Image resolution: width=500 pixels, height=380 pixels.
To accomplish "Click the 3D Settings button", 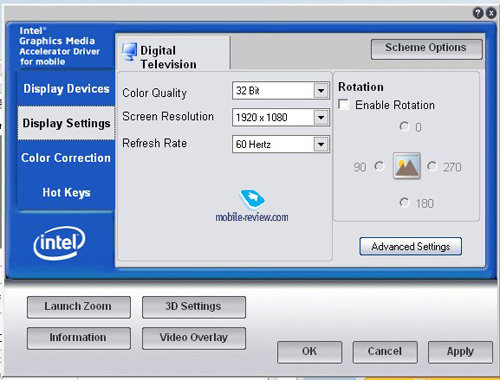I will pyautogui.click(x=194, y=307).
